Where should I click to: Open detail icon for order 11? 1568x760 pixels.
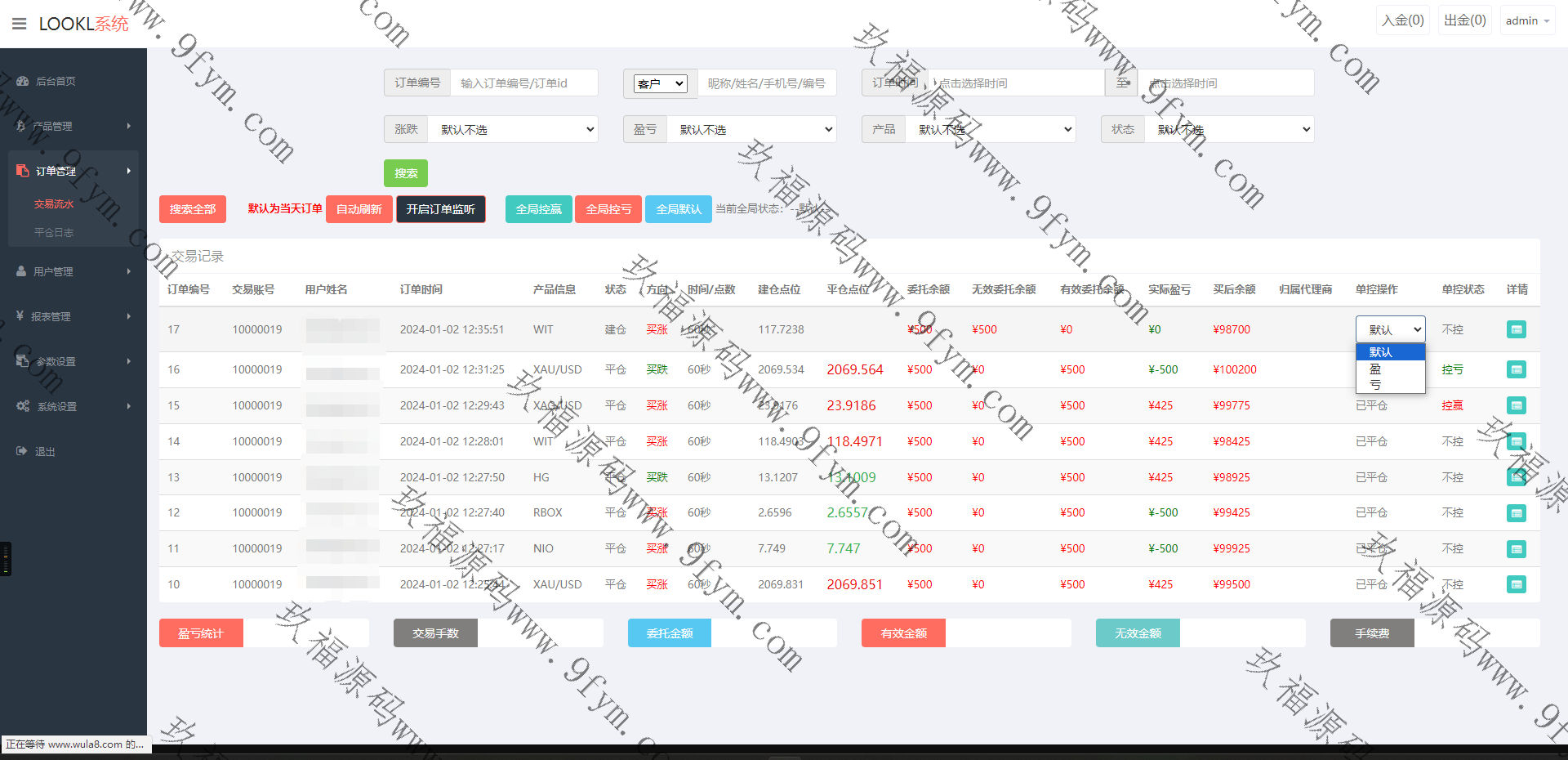click(1516, 549)
